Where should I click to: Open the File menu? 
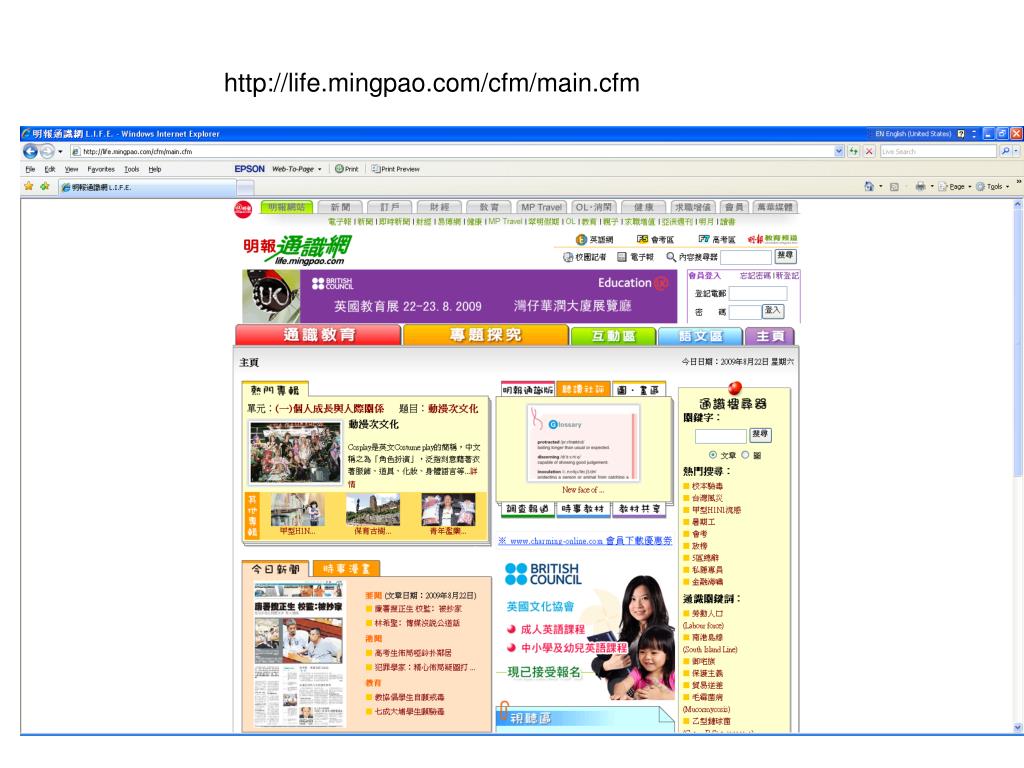click(x=30, y=169)
